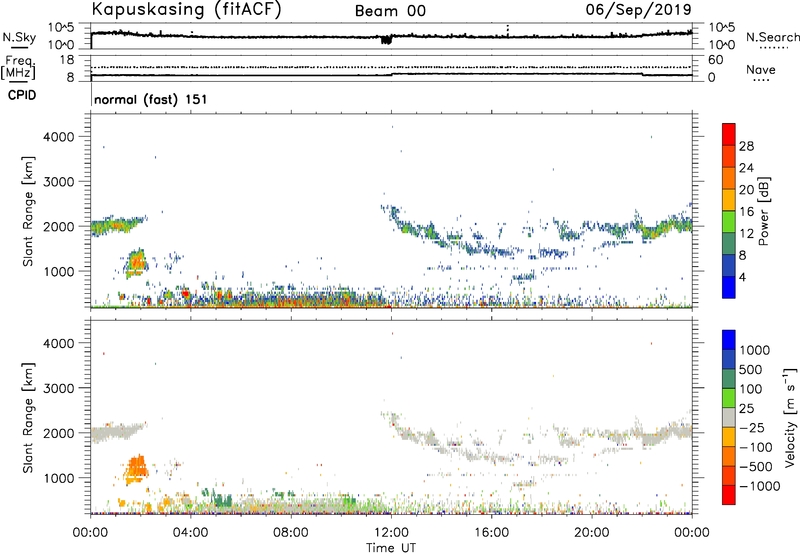
Task: Click the "28" tick on Power colorbar
Action: point(746,146)
